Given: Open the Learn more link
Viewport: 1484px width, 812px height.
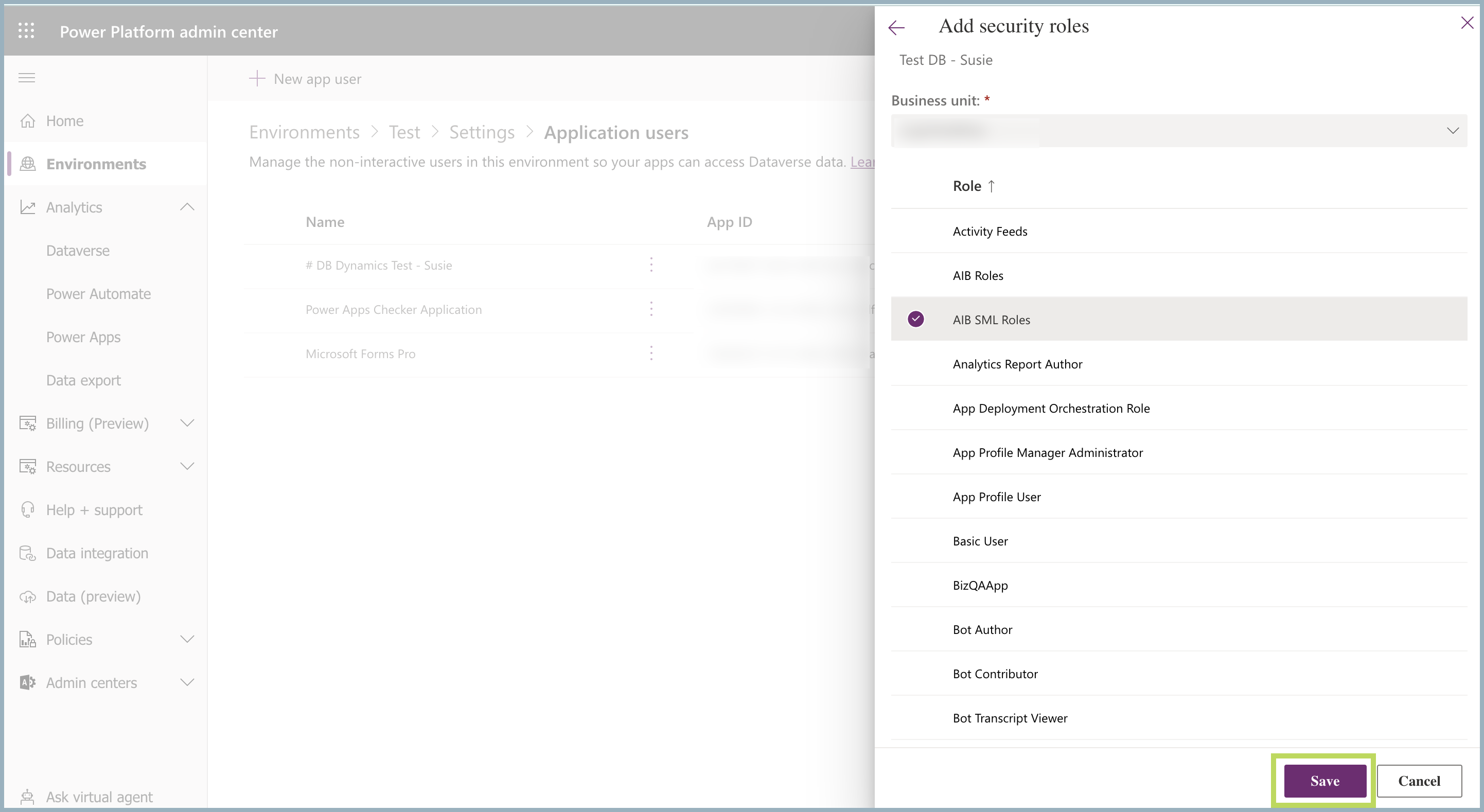Looking at the screenshot, I should [x=862, y=162].
